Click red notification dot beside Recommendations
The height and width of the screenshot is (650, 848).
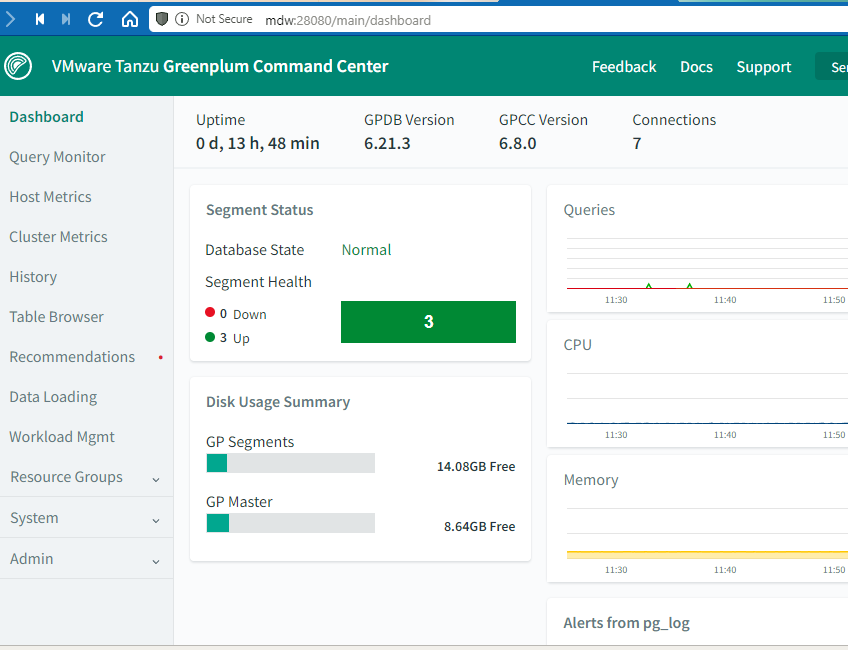point(161,357)
